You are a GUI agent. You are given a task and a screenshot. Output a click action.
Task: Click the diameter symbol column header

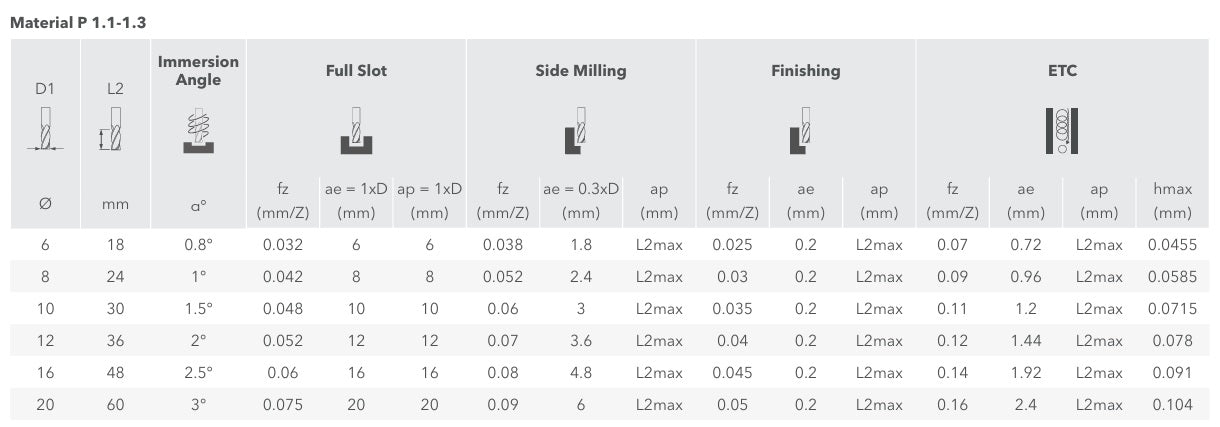click(45, 203)
